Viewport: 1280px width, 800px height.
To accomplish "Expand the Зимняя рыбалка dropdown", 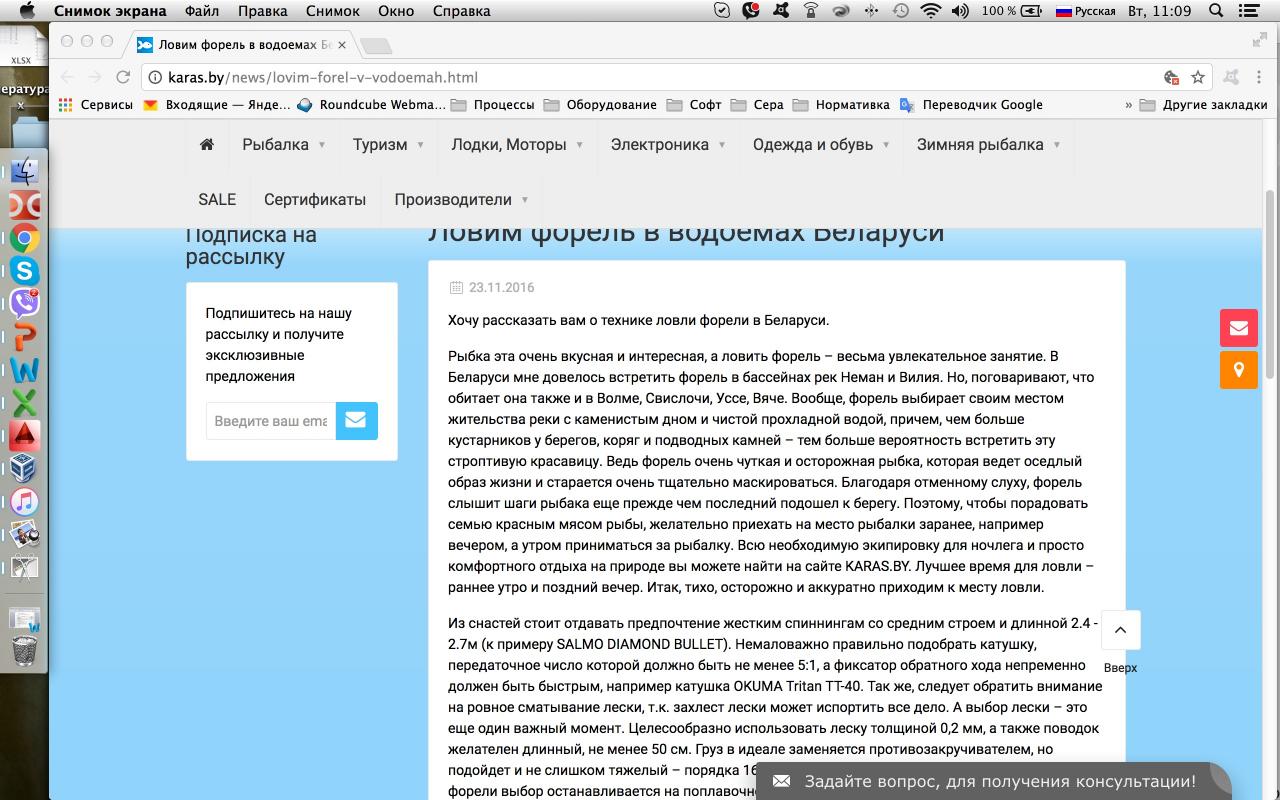I will coord(988,144).
